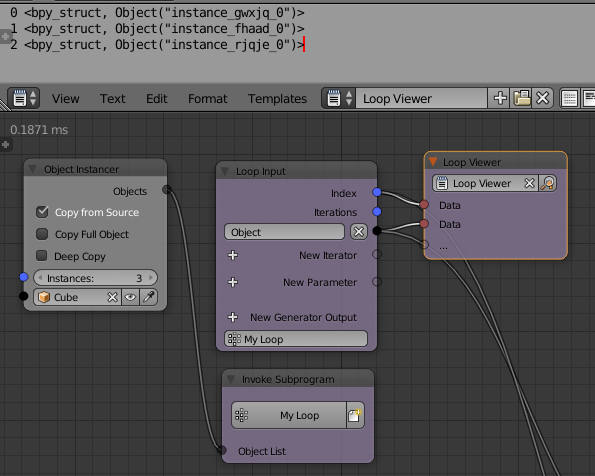Increase Instances with the right arrow
Screen dimensions: 595x476
pyautogui.click(x=151, y=277)
